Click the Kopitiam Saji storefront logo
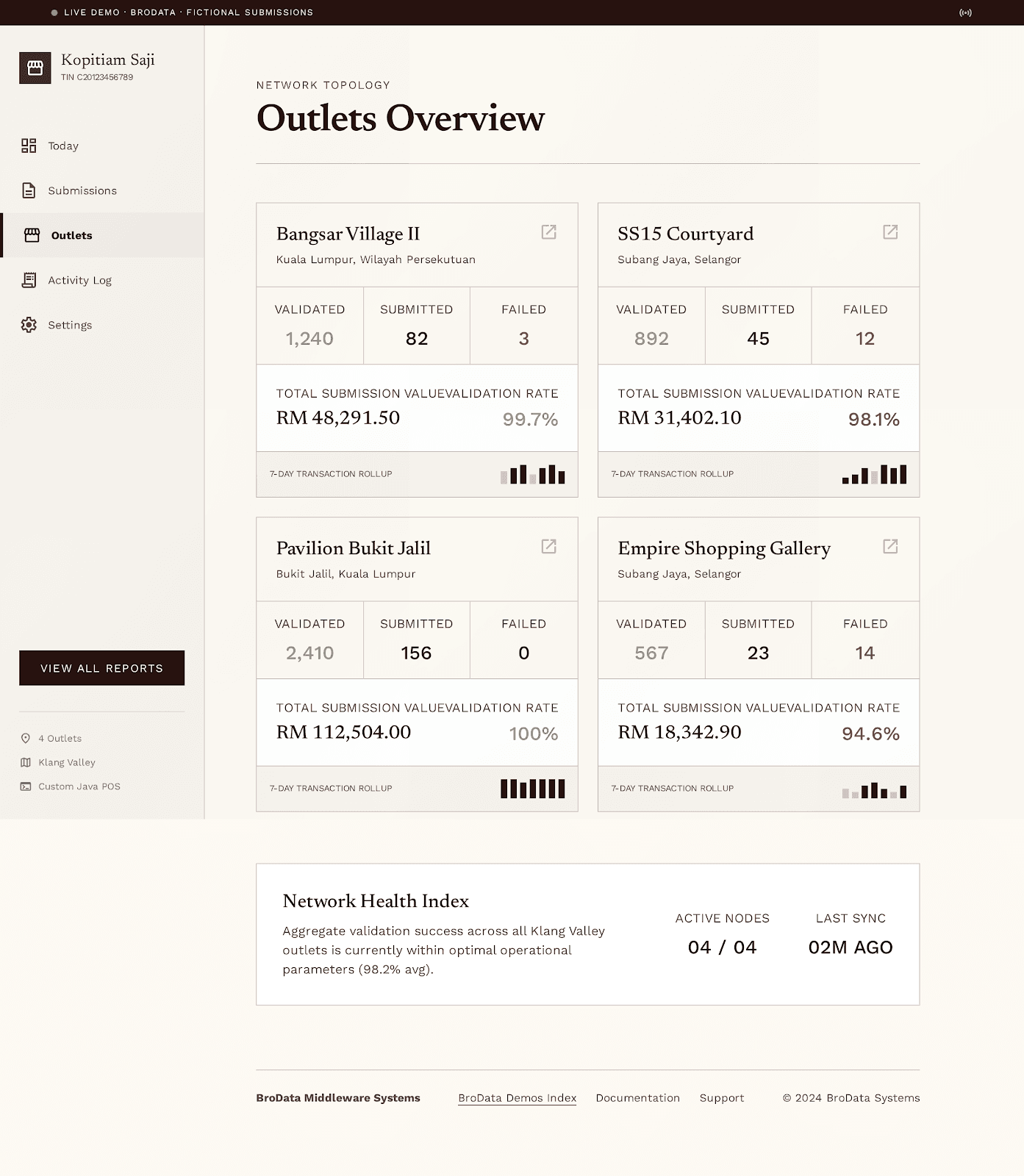The width and height of the screenshot is (1024, 1176). tap(35, 68)
